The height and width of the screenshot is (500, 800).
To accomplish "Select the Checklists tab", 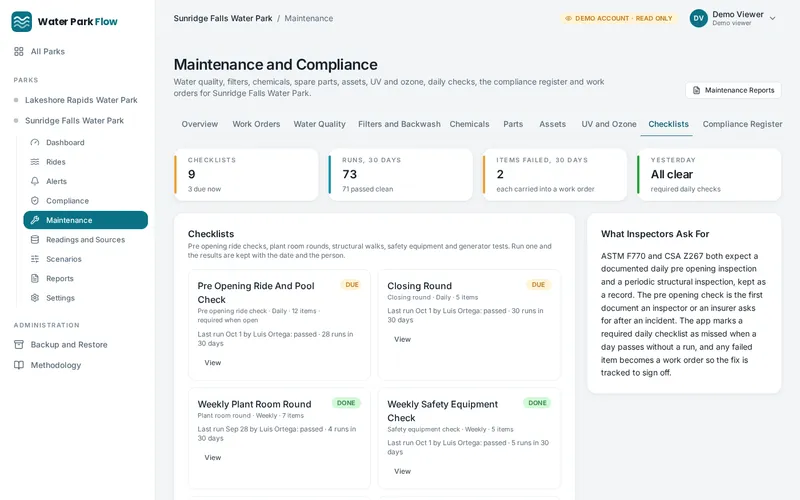I will click(668, 124).
